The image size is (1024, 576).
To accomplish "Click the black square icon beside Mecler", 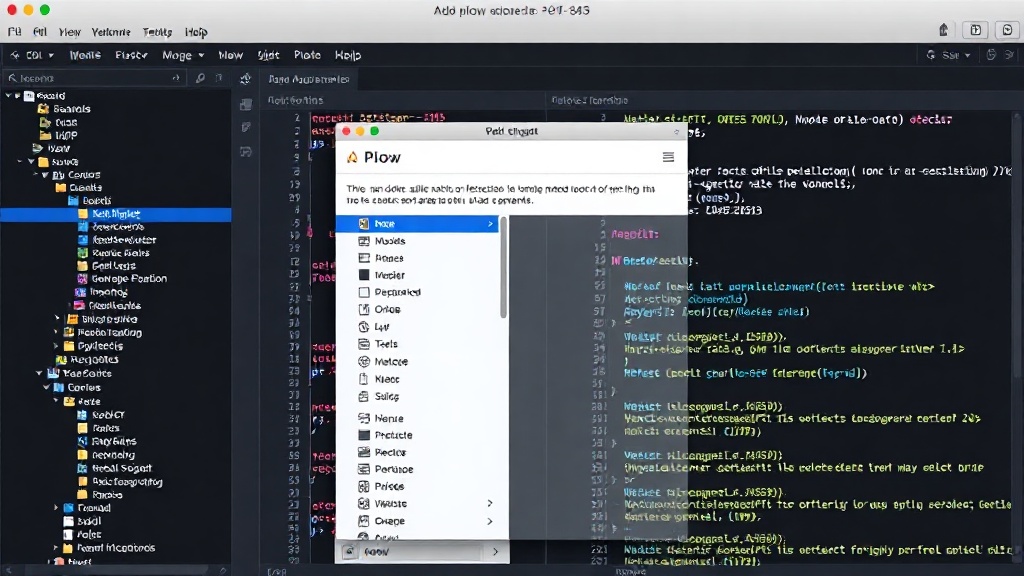I will point(364,275).
